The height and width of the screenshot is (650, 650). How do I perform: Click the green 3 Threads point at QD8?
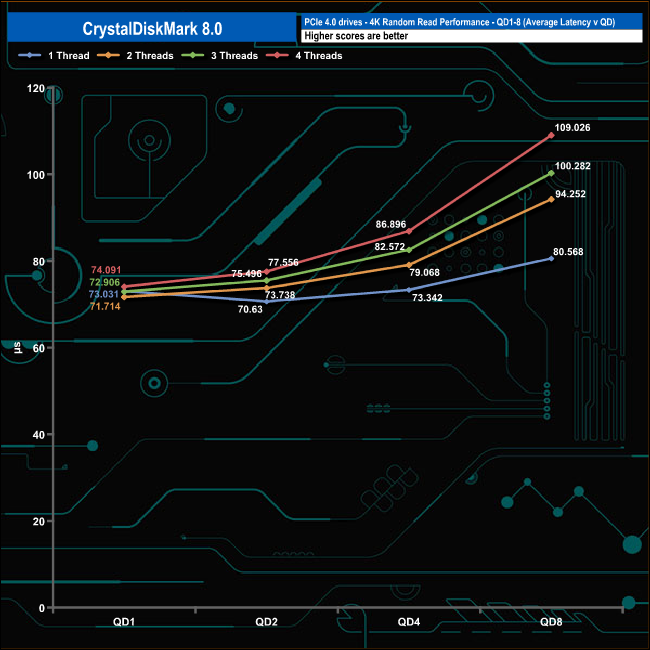[x=551, y=173]
